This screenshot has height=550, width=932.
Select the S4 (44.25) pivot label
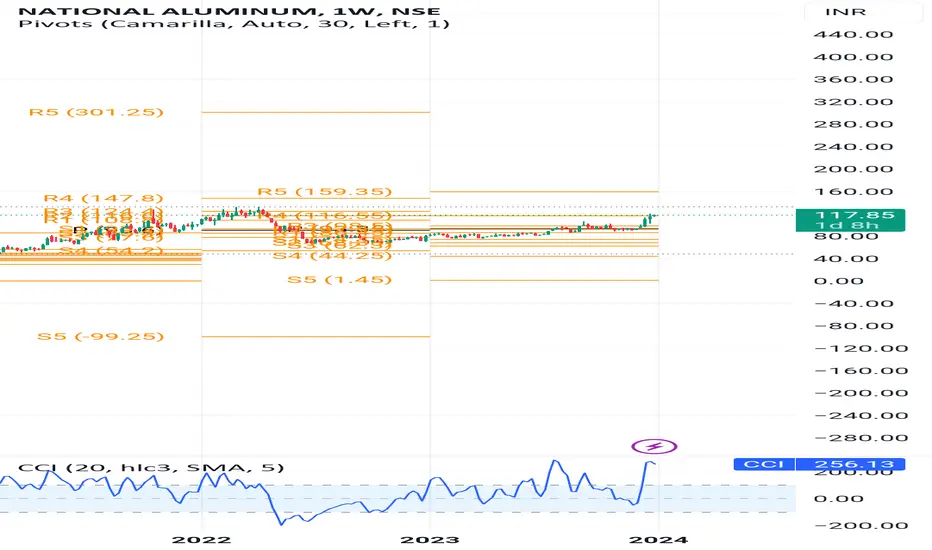332,256
